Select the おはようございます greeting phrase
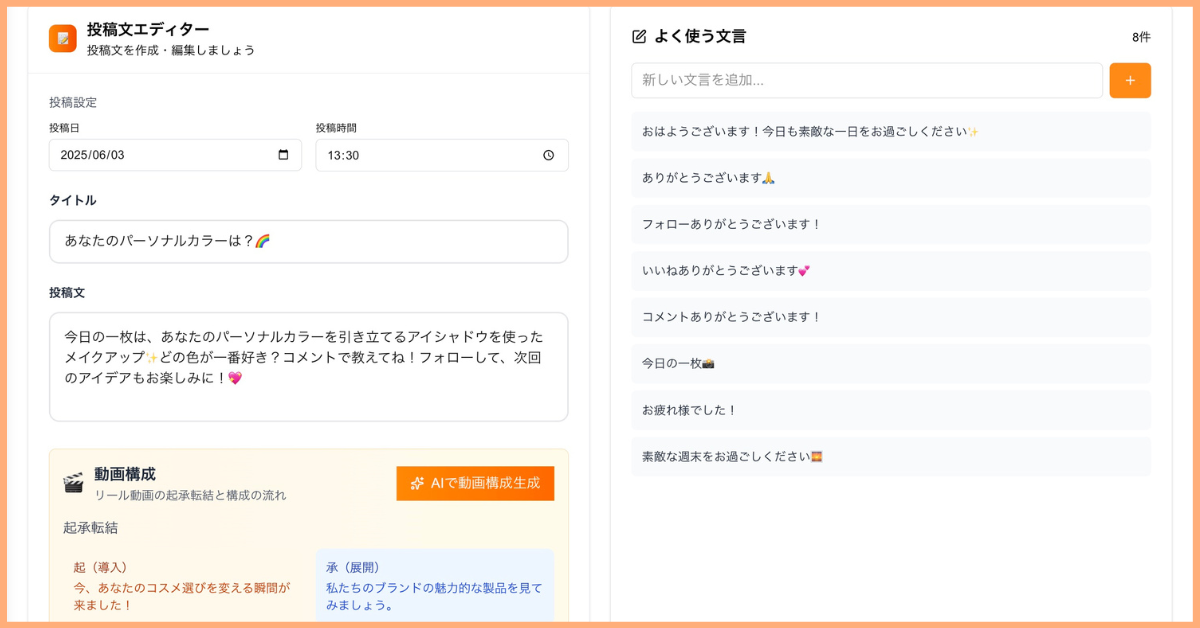 pyautogui.click(x=890, y=131)
